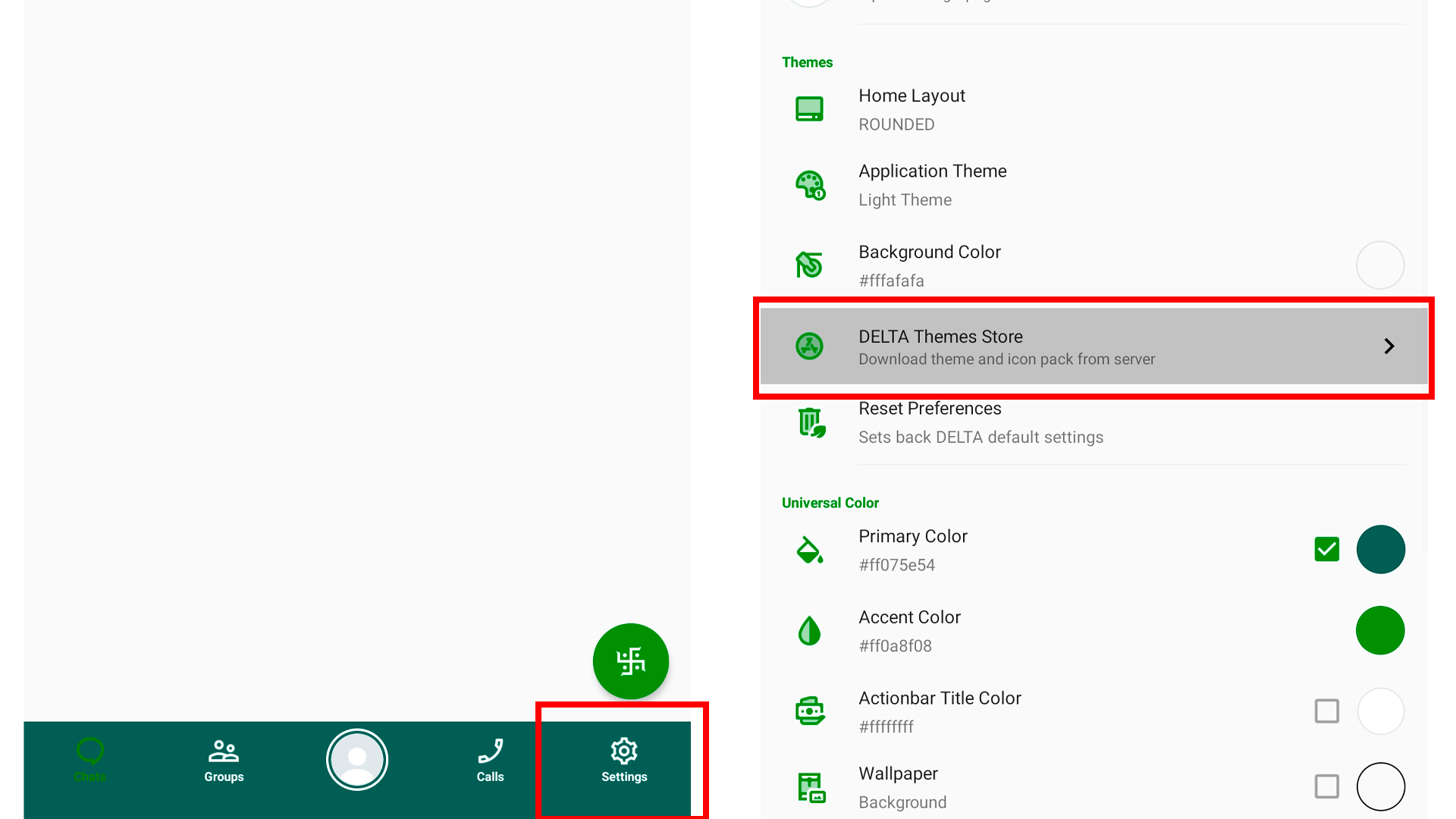
Task: Open Settings from bottom bar
Action: point(623,760)
